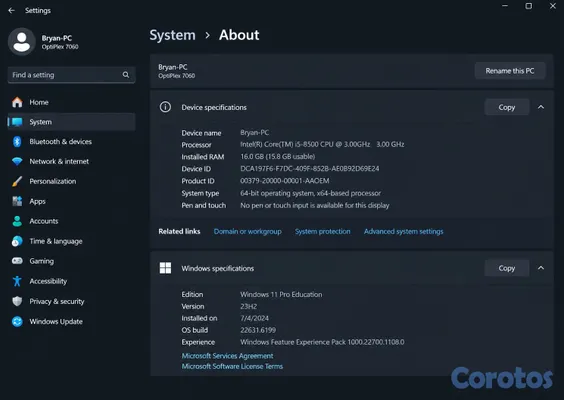The height and width of the screenshot is (400, 564).
Task: Go to Network & internet
Action: coord(72,162)
